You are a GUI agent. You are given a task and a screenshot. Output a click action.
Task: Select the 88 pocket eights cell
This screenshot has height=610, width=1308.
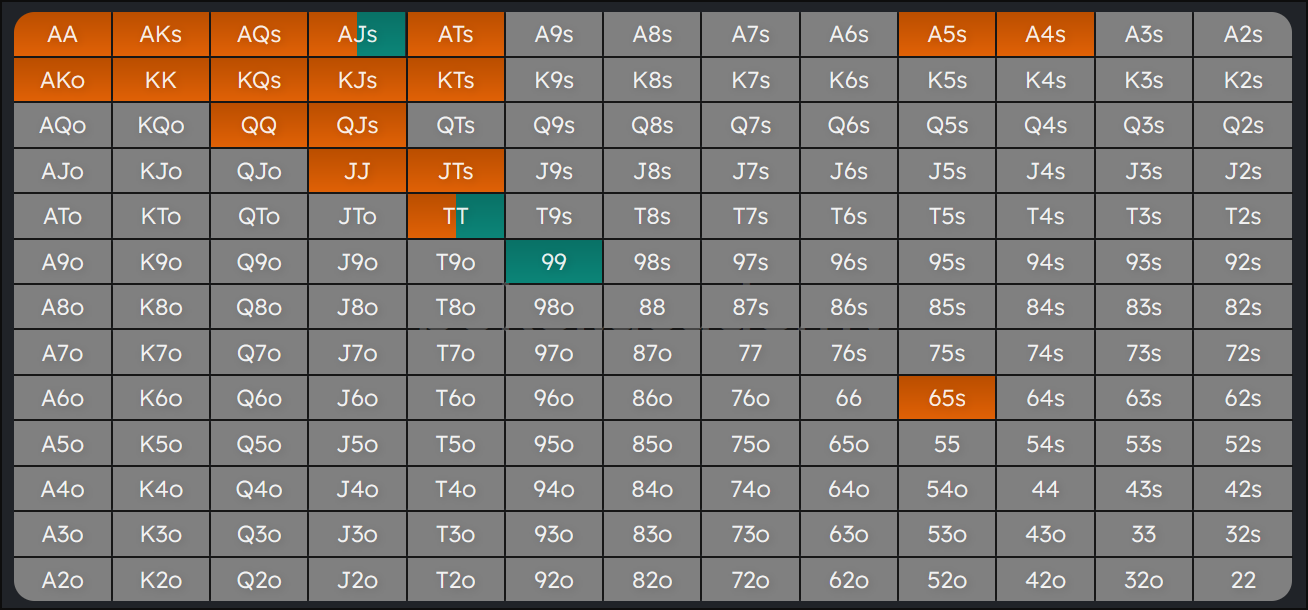click(x=652, y=307)
